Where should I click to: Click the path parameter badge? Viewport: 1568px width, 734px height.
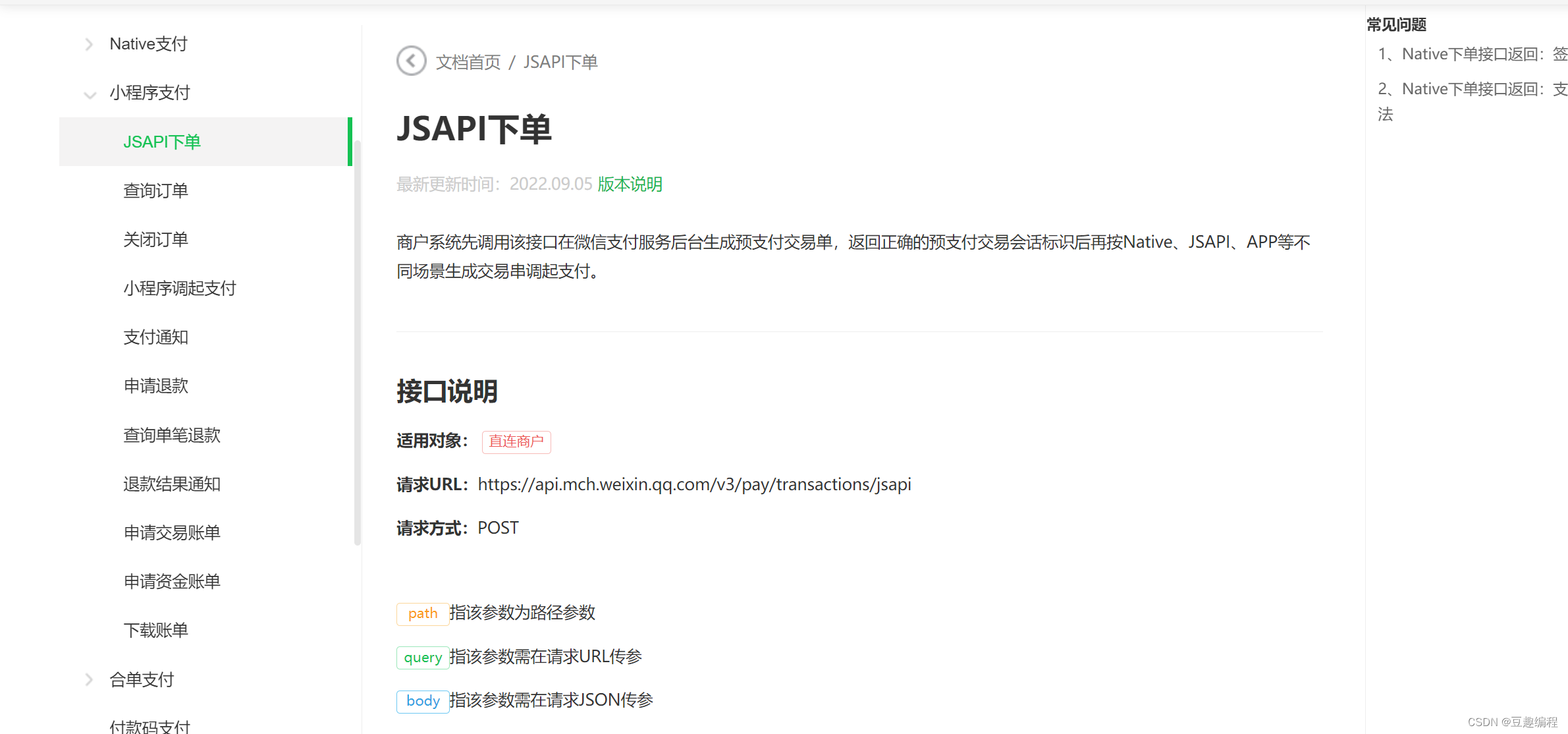422,613
